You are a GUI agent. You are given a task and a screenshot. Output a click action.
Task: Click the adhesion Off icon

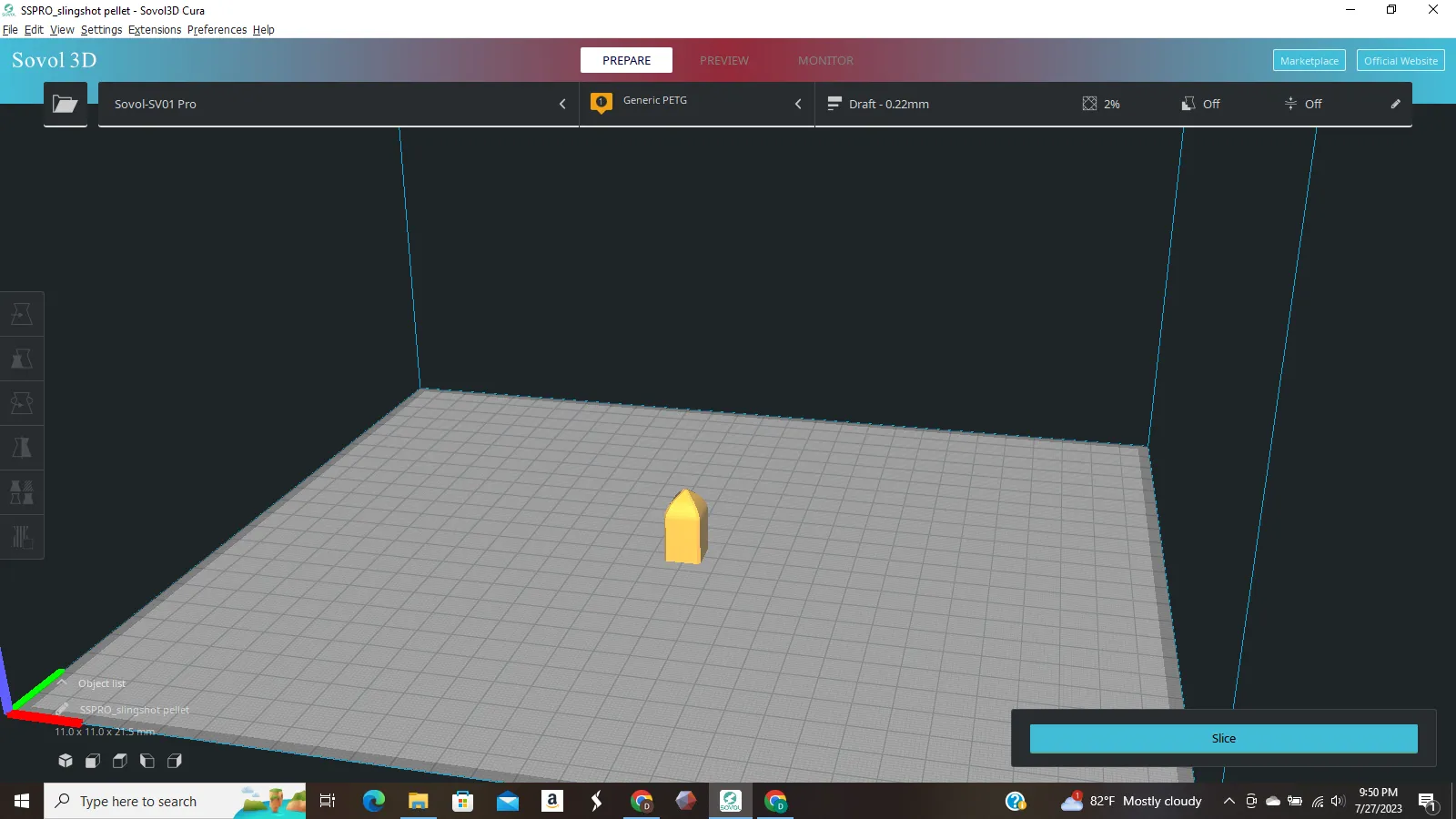[1290, 104]
